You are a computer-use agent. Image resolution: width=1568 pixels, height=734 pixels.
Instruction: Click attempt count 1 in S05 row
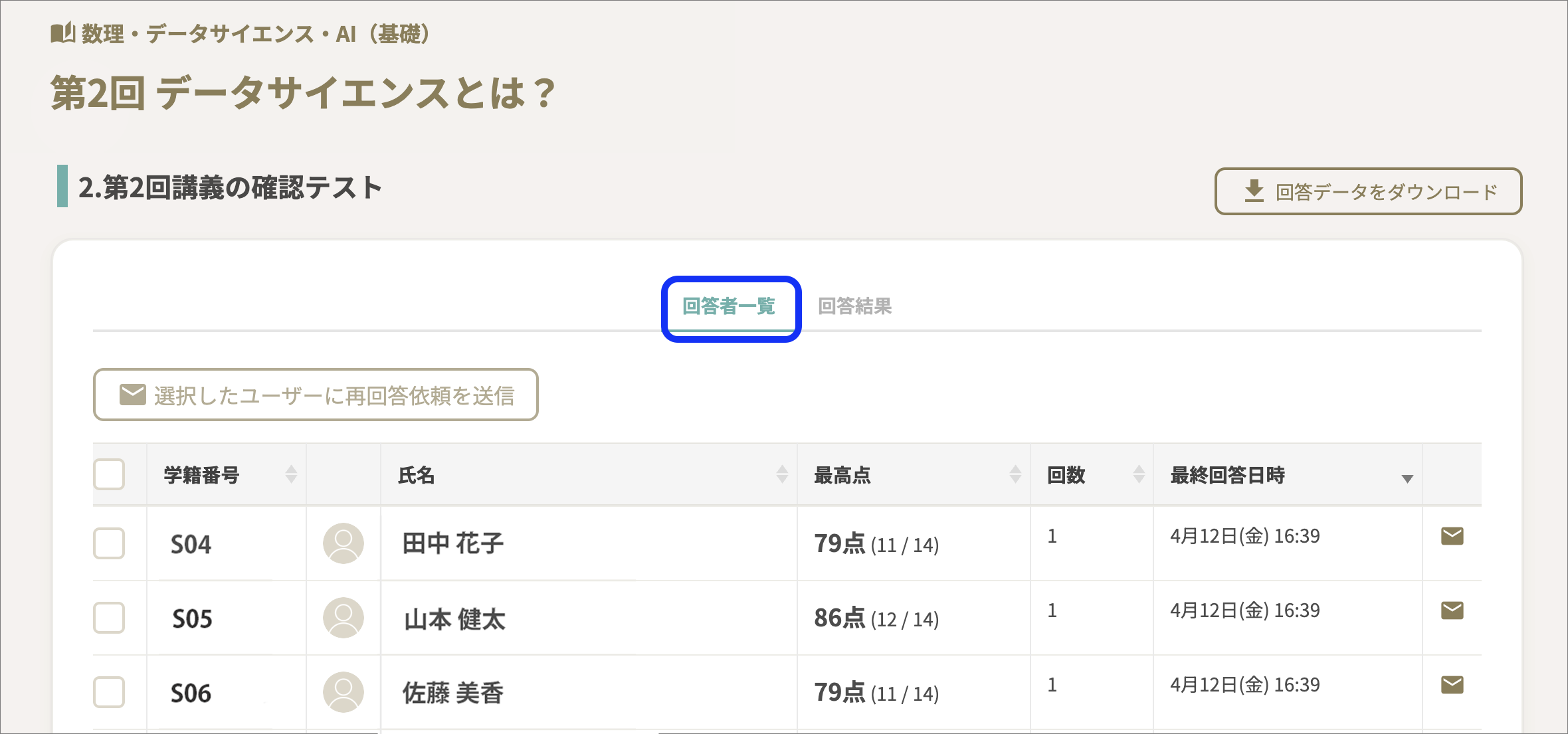(1052, 610)
